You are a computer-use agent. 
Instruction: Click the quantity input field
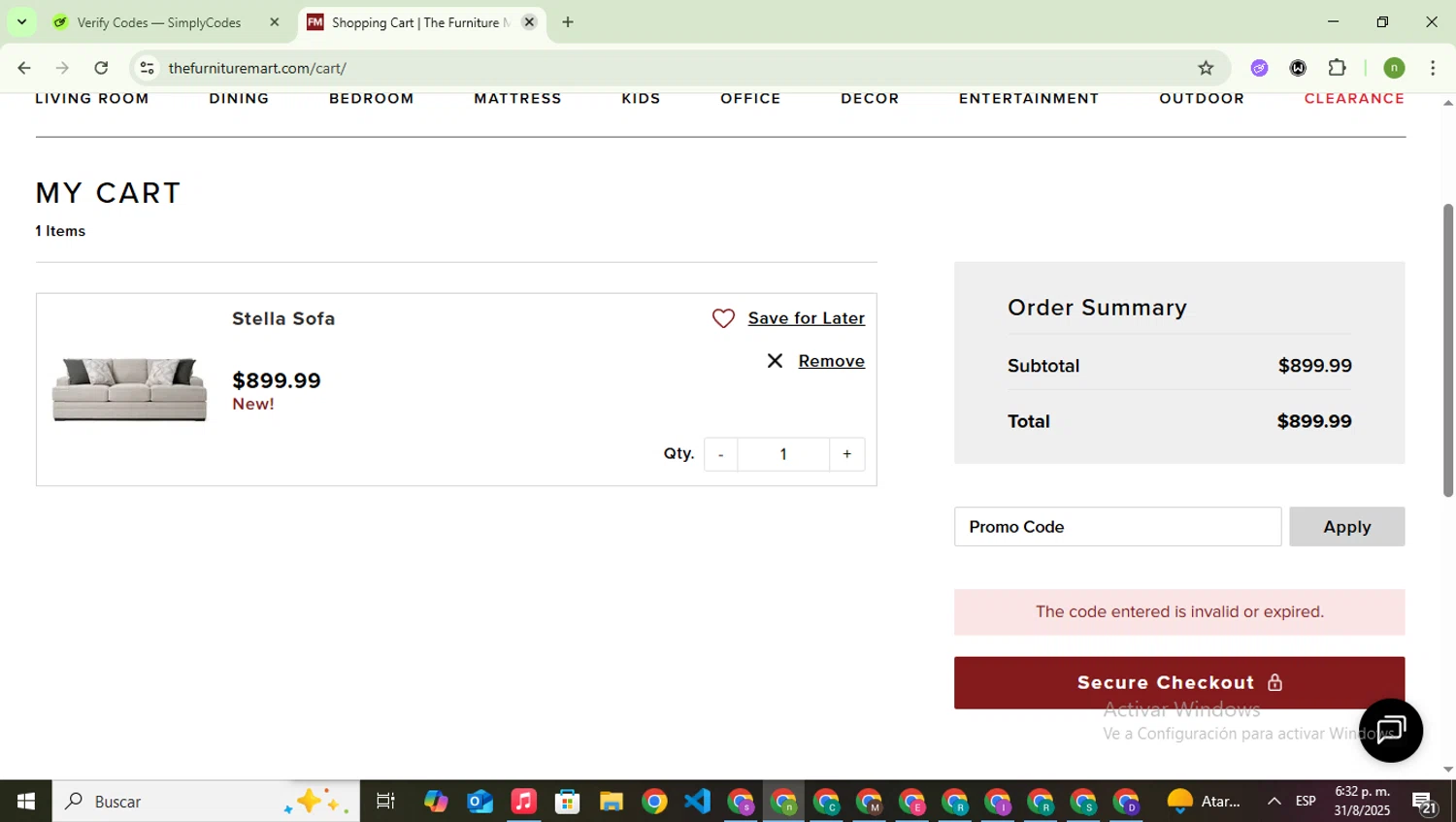tap(783, 454)
